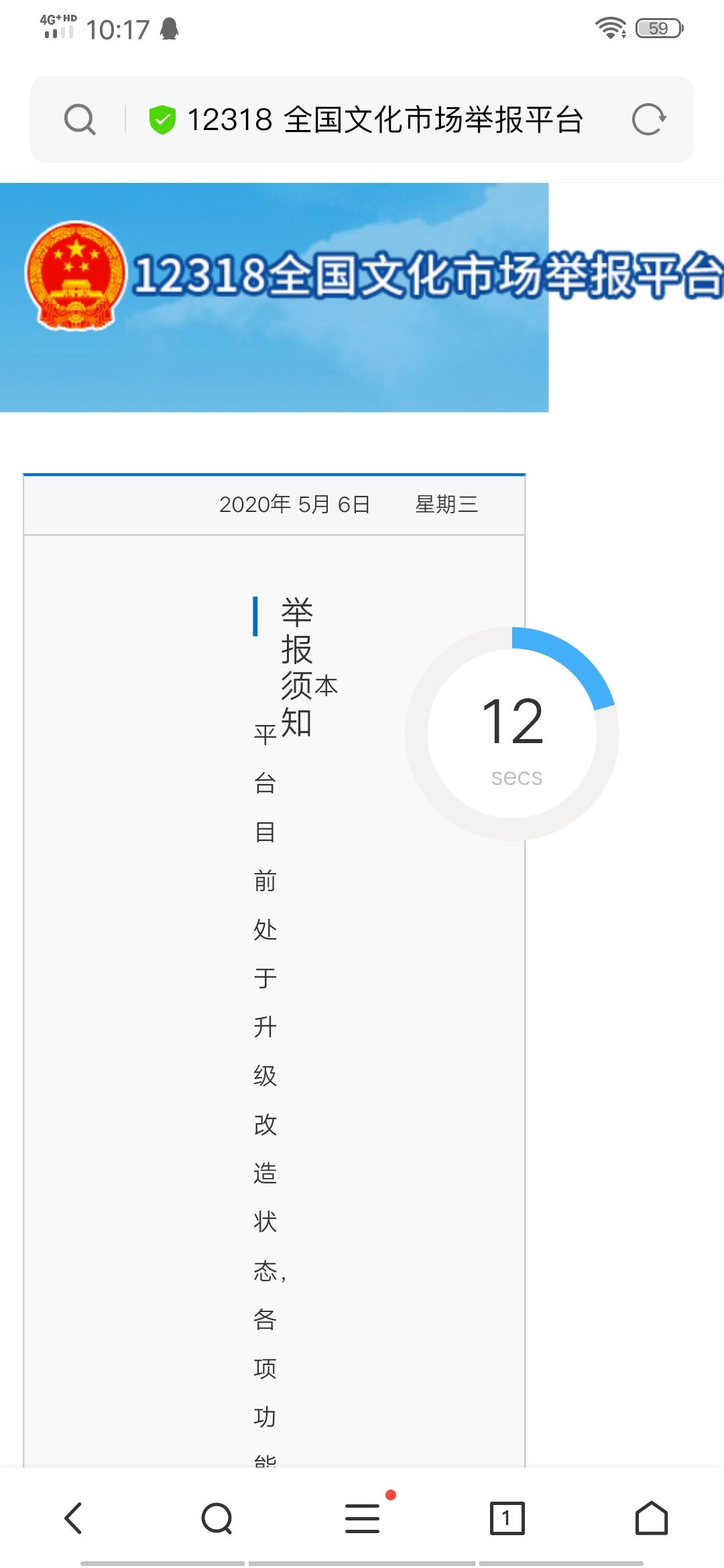Click the 举报须知 heading
This screenshot has height=1568, width=724.
(297, 667)
